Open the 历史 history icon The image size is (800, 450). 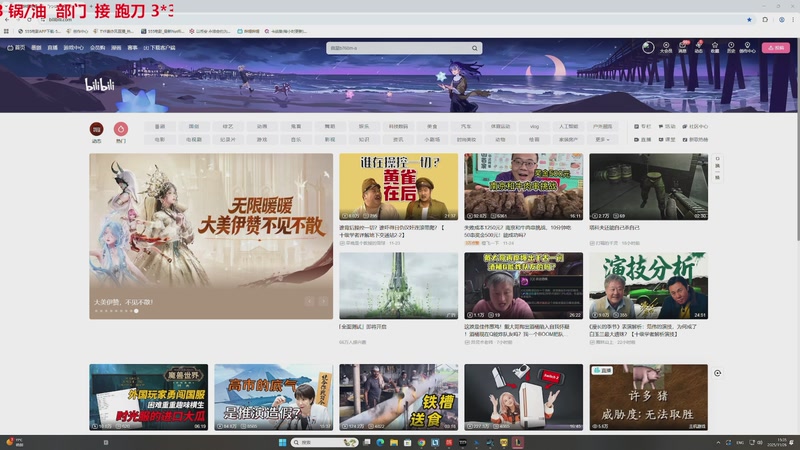[731, 47]
